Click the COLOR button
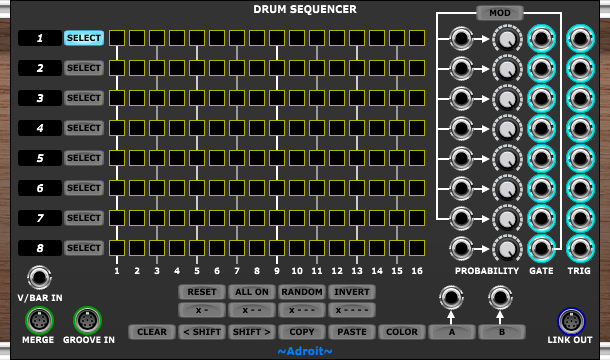 (402, 332)
